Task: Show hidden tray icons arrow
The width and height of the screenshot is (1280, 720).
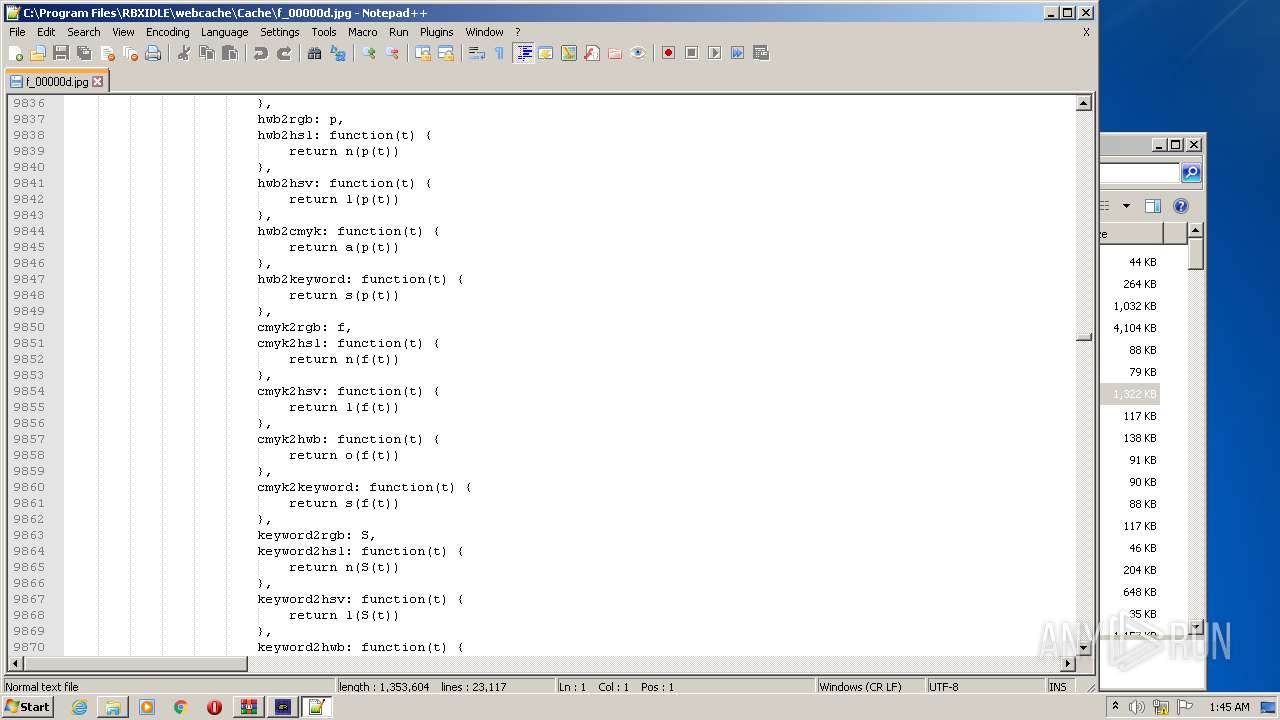Action: (1116, 707)
